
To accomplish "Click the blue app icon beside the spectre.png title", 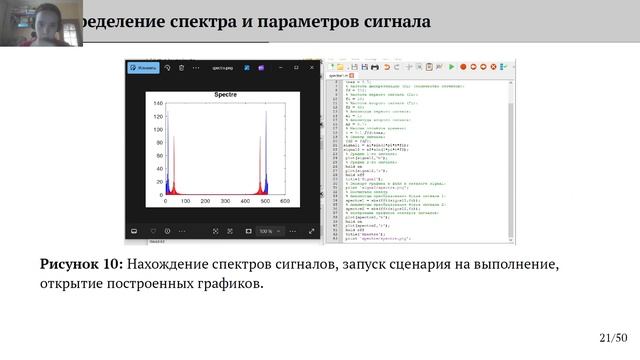I will [x=247, y=68].
